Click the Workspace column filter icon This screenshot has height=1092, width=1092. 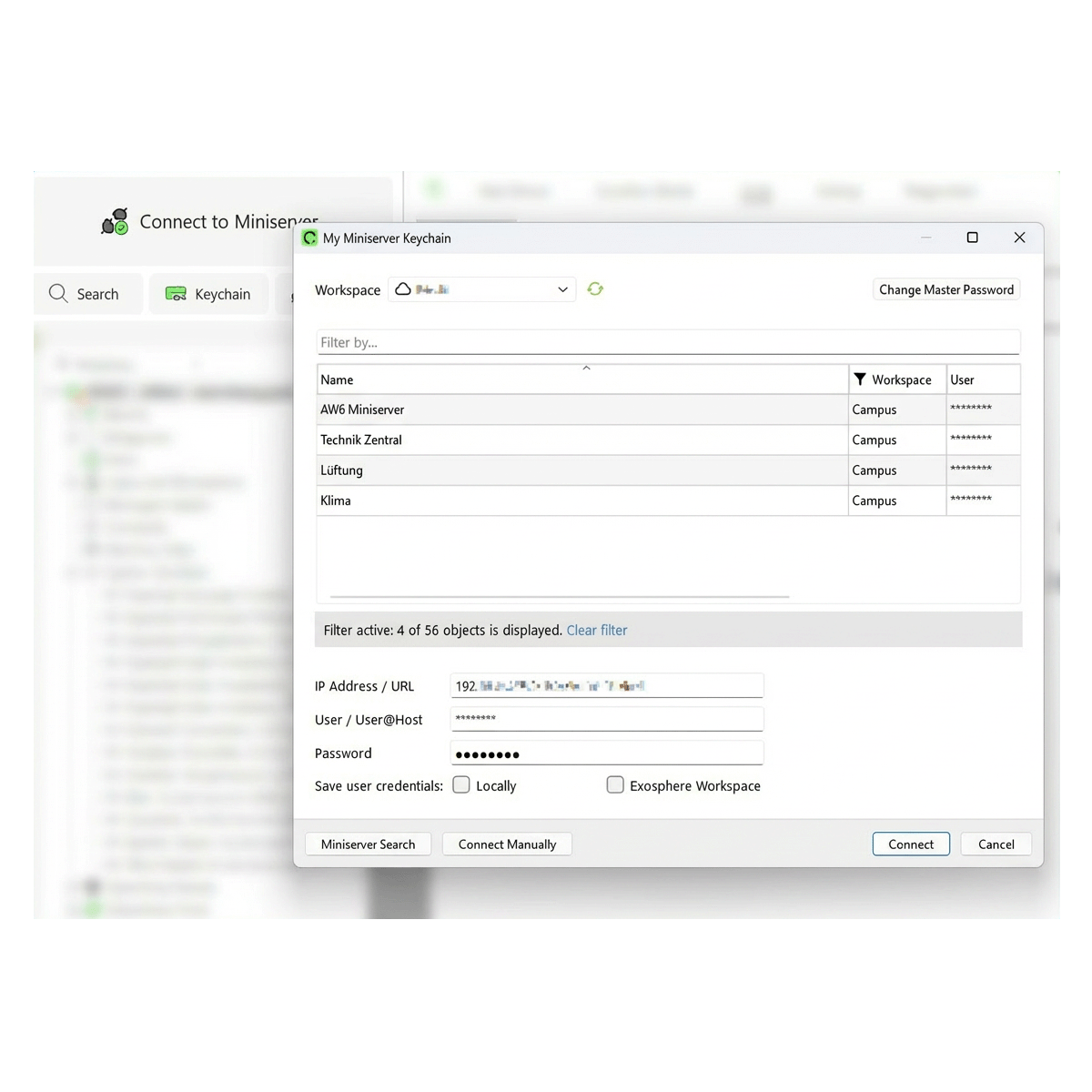(860, 379)
